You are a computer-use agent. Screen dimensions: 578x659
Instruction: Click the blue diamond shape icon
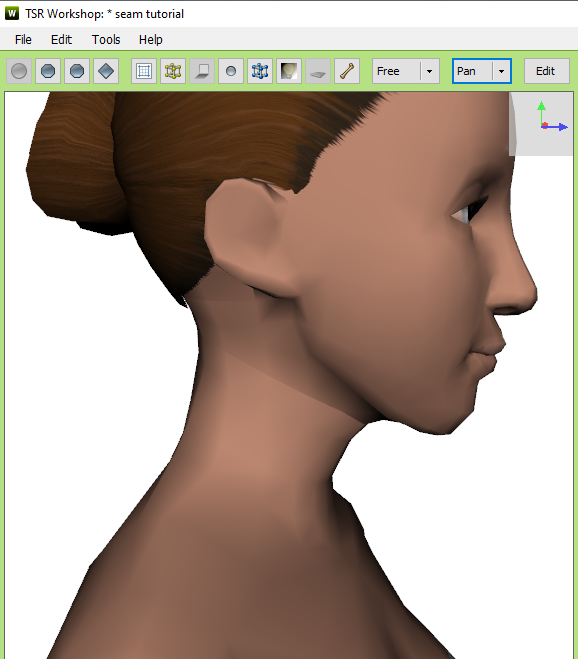106,71
